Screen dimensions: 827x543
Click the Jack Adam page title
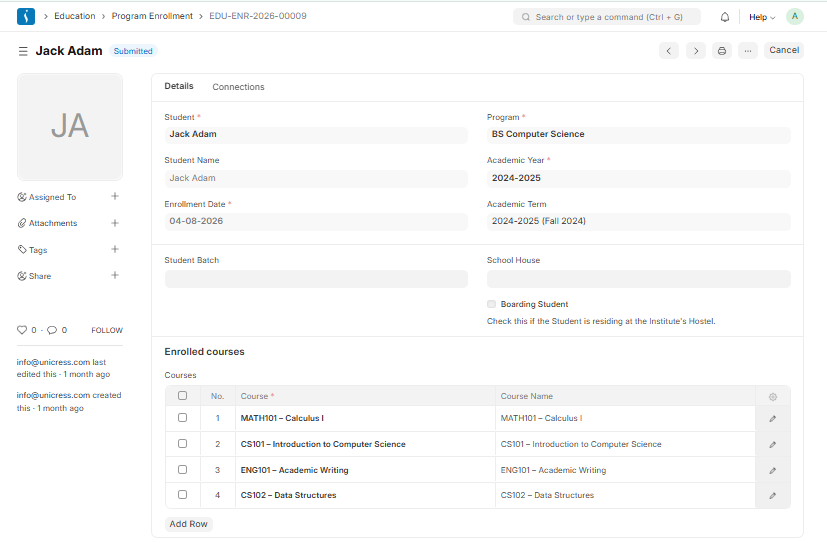[69, 51]
